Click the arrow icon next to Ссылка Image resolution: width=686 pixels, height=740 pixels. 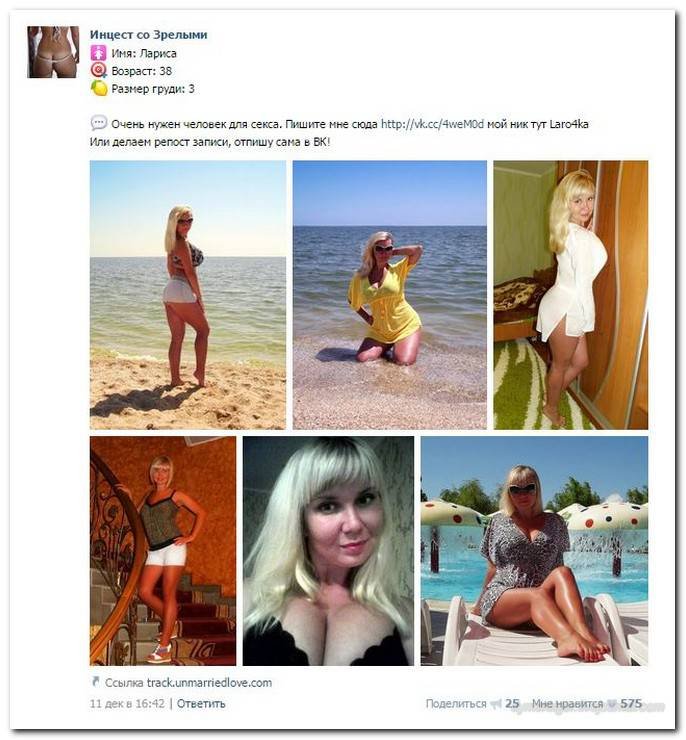(95, 681)
